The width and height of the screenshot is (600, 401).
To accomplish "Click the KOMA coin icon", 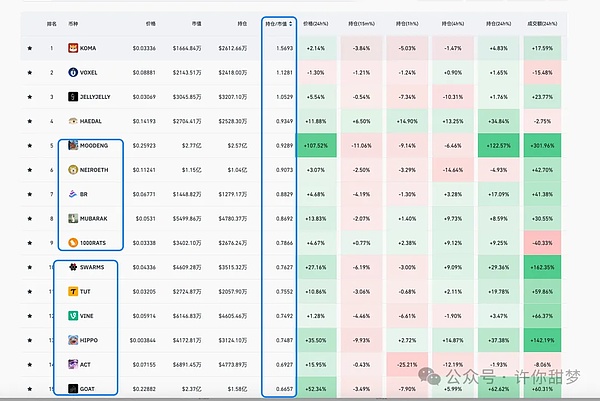I will pos(73,48).
